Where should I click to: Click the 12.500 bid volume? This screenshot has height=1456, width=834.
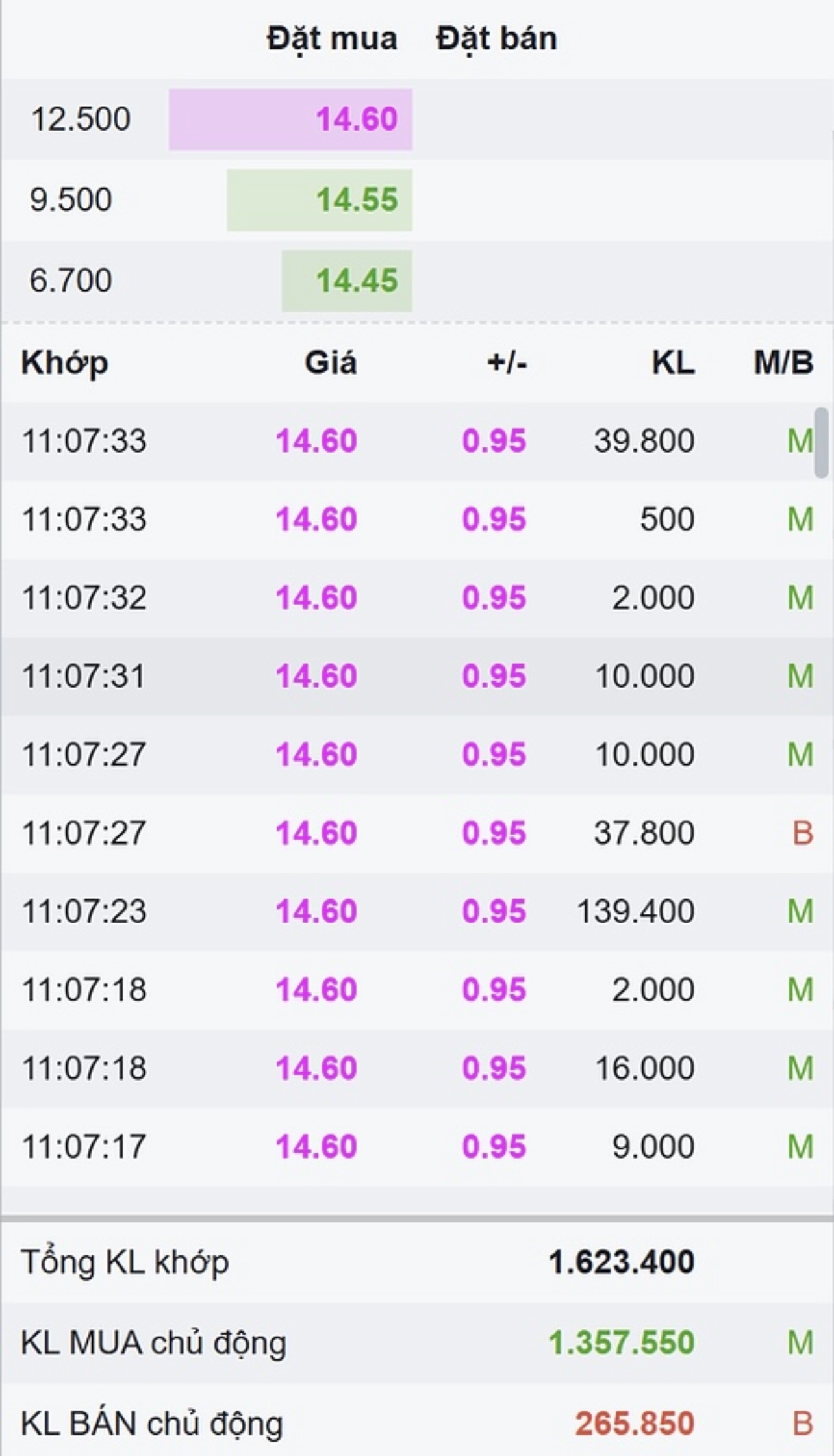pyautogui.click(x=81, y=119)
